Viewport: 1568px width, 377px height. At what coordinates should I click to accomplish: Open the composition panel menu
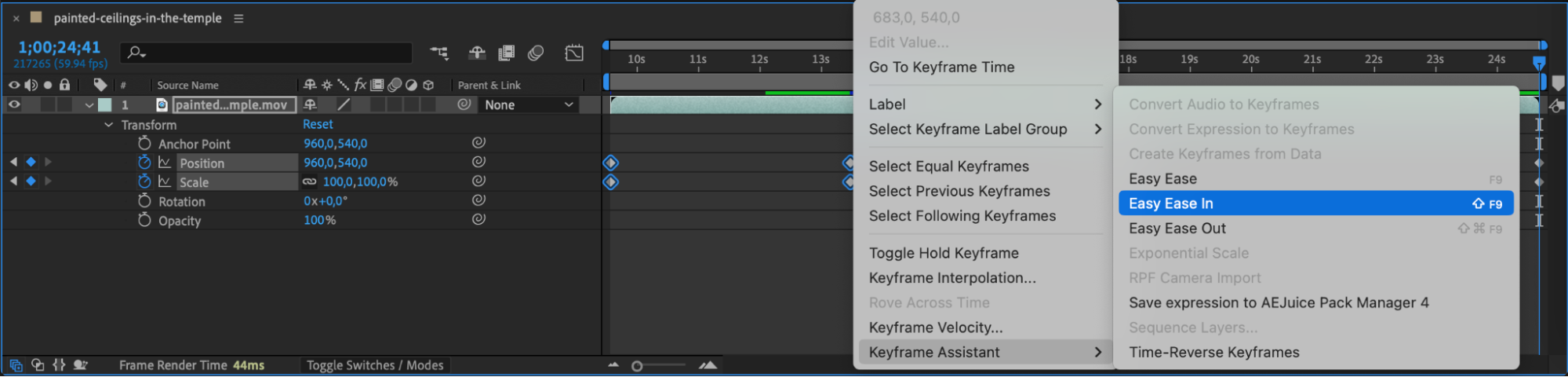pyautogui.click(x=238, y=18)
